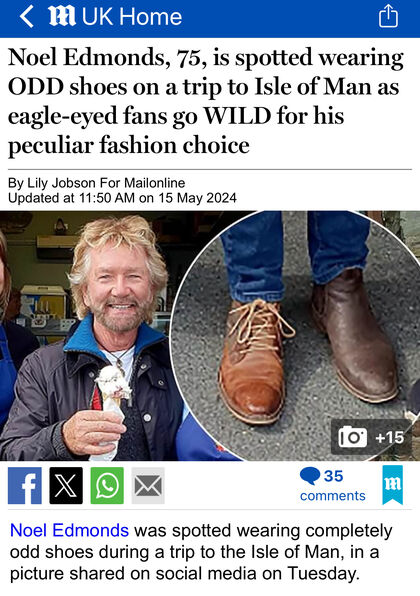The width and height of the screenshot is (420, 596).
Task: Tap the blue Mail bookmark ribbon
Action: click(393, 485)
